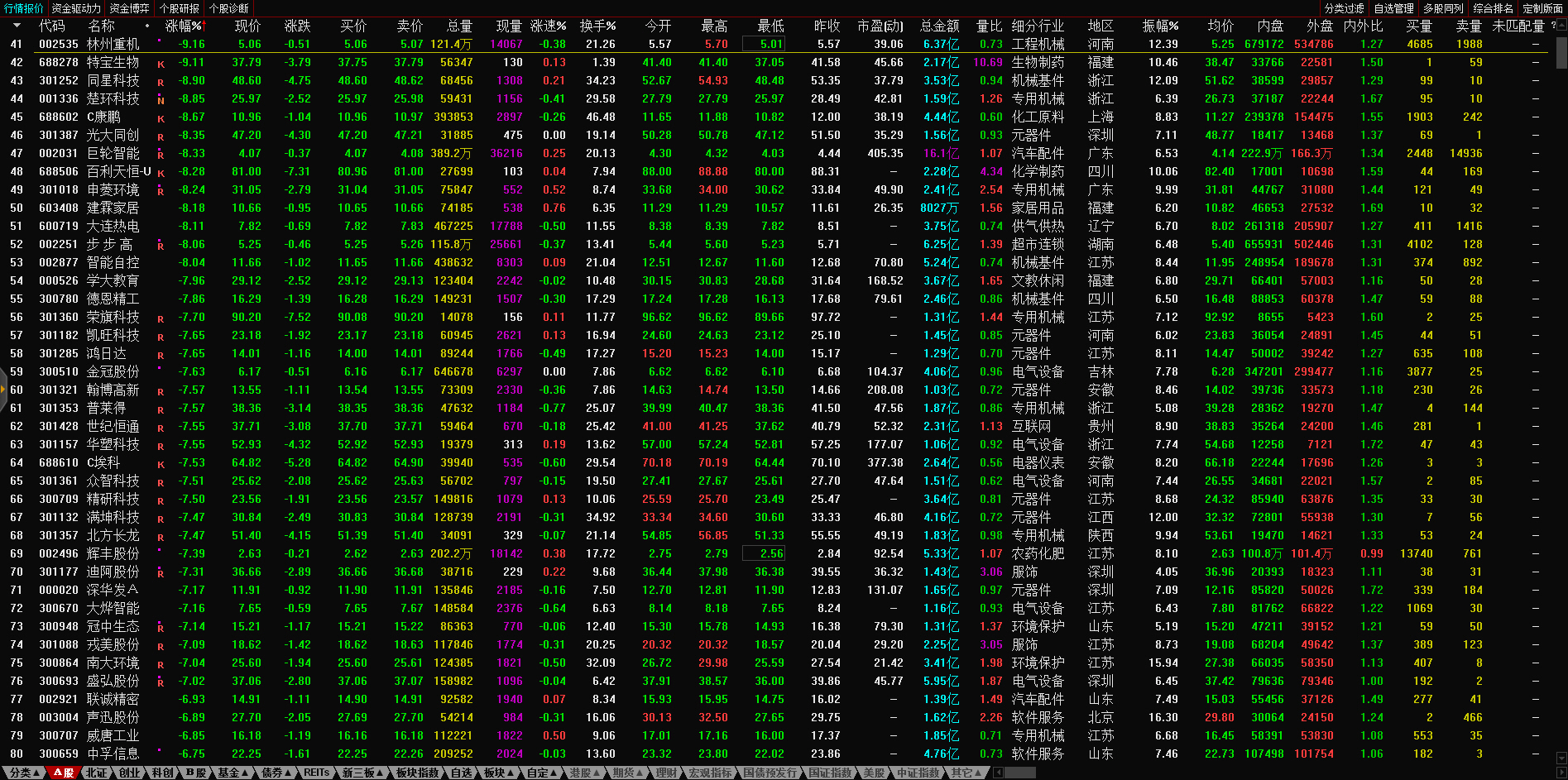Image resolution: width=1568 pixels, height=780 pixels.
Task: Click the K marker beside C埃科
Action: [161, 464]
